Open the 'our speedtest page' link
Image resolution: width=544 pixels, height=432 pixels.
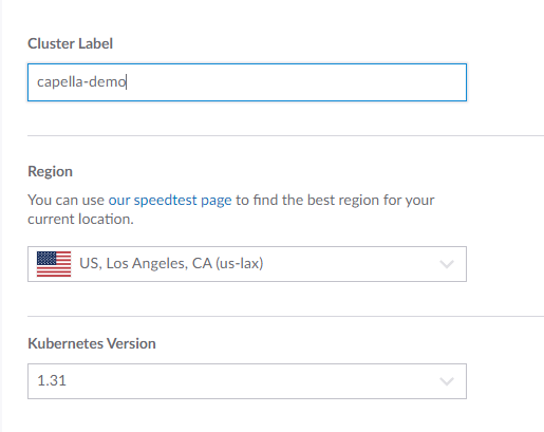[170, 200]
